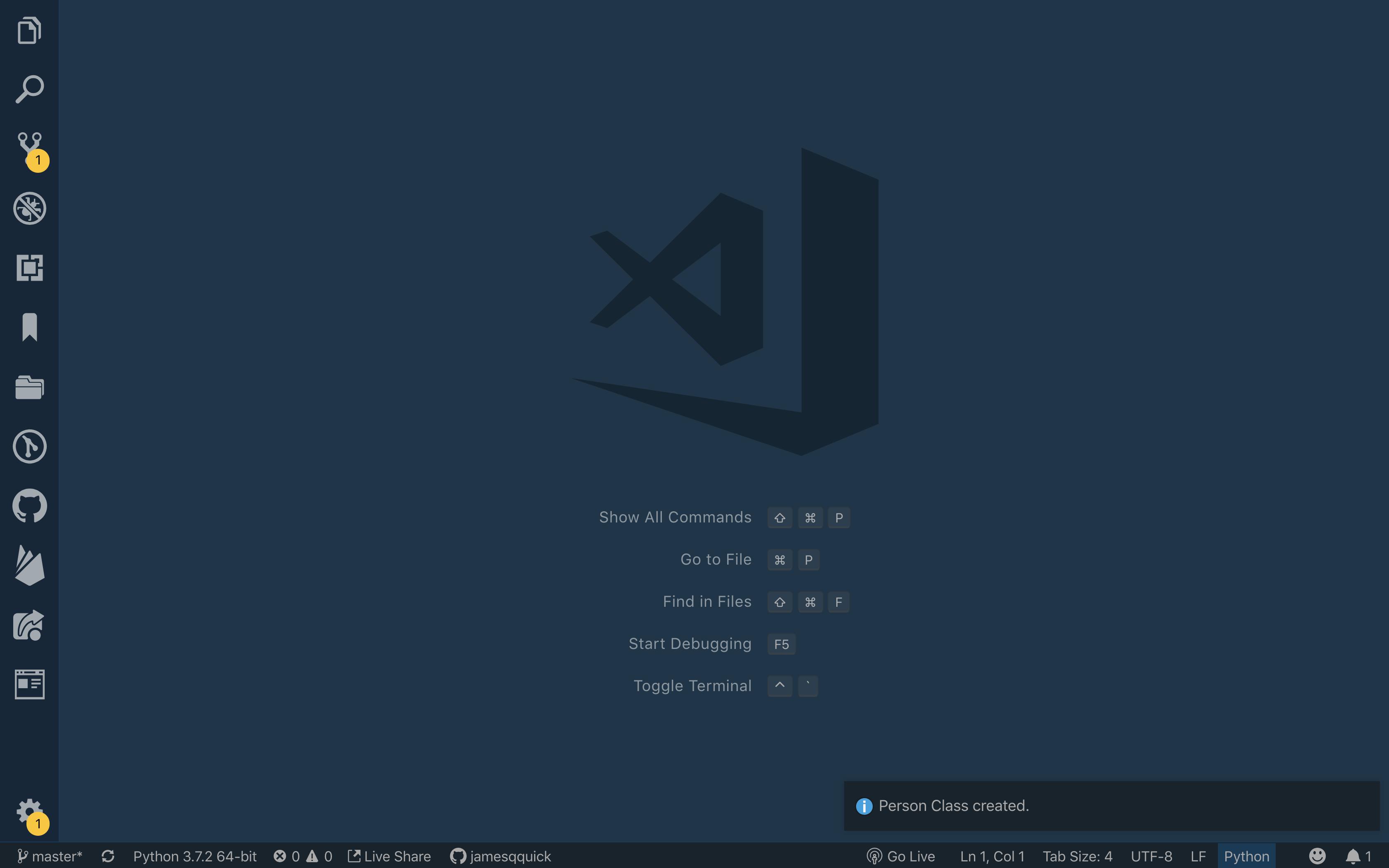The image size is (1389, 868).
Task: Toggle the Problems panel via error counter
Action: 303,856
